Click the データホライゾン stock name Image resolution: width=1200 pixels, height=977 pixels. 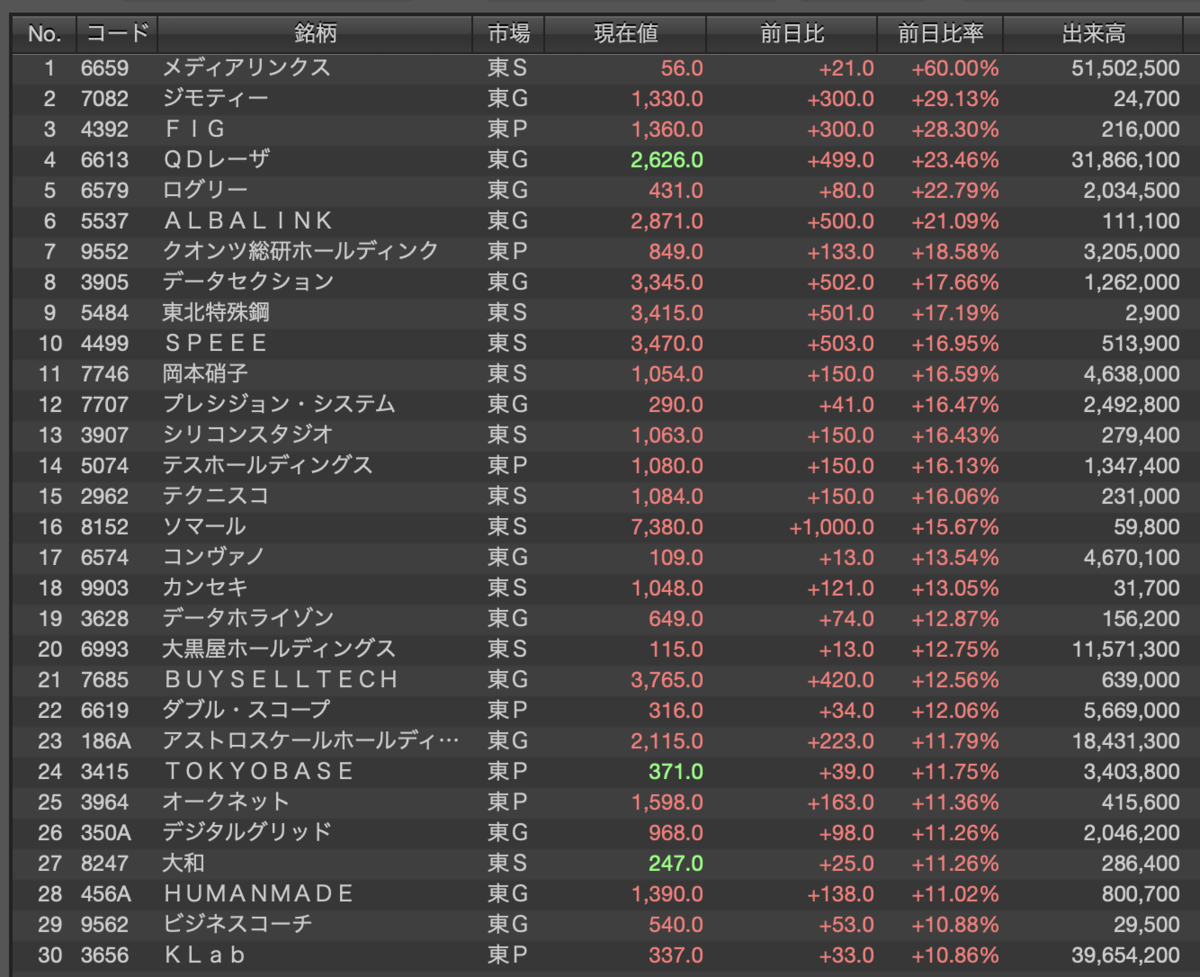coord(248,618)
